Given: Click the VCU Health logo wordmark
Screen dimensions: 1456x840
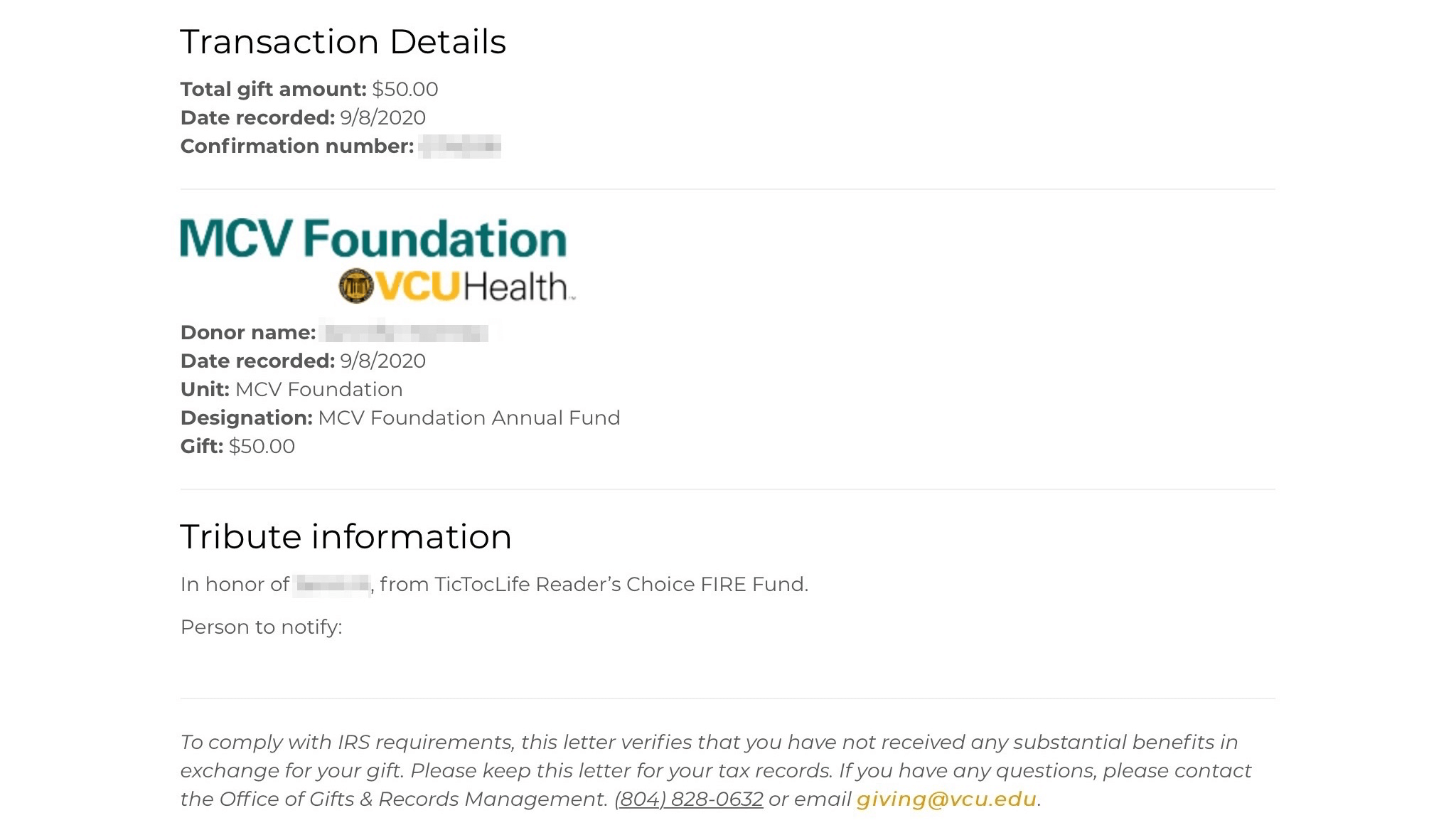Looking at the screenshot, I should tap(474, 287).
